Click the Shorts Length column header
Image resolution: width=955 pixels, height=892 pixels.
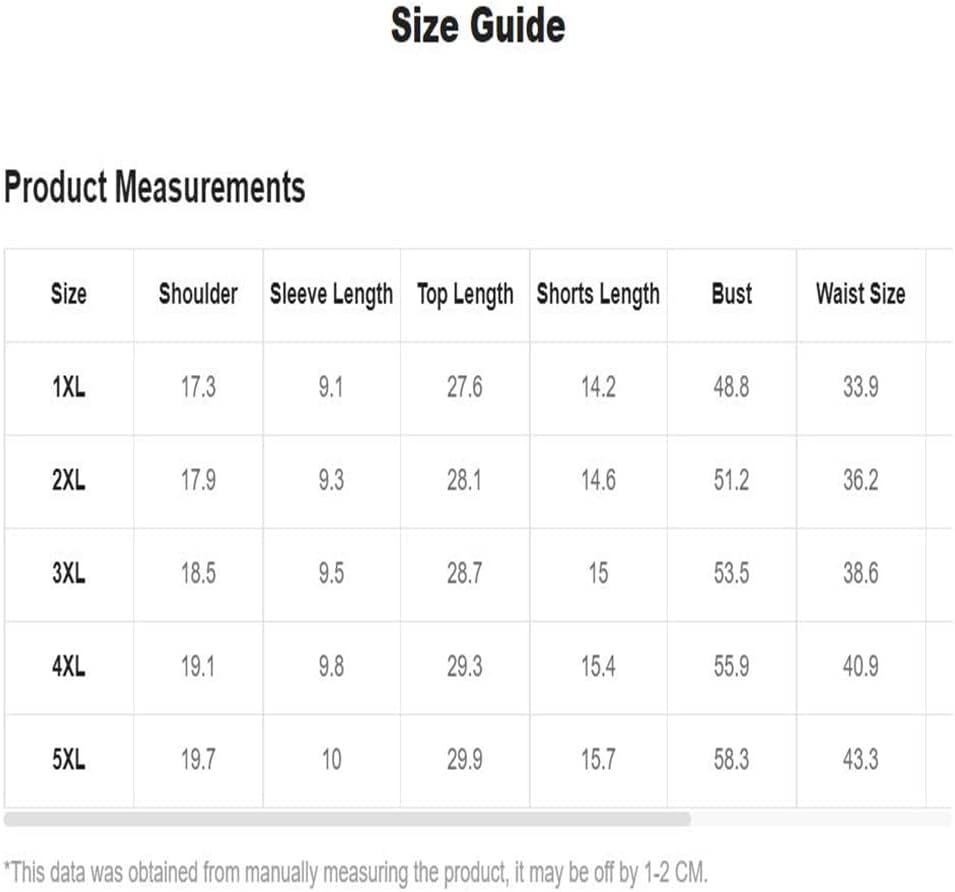[x=598, y=294]
